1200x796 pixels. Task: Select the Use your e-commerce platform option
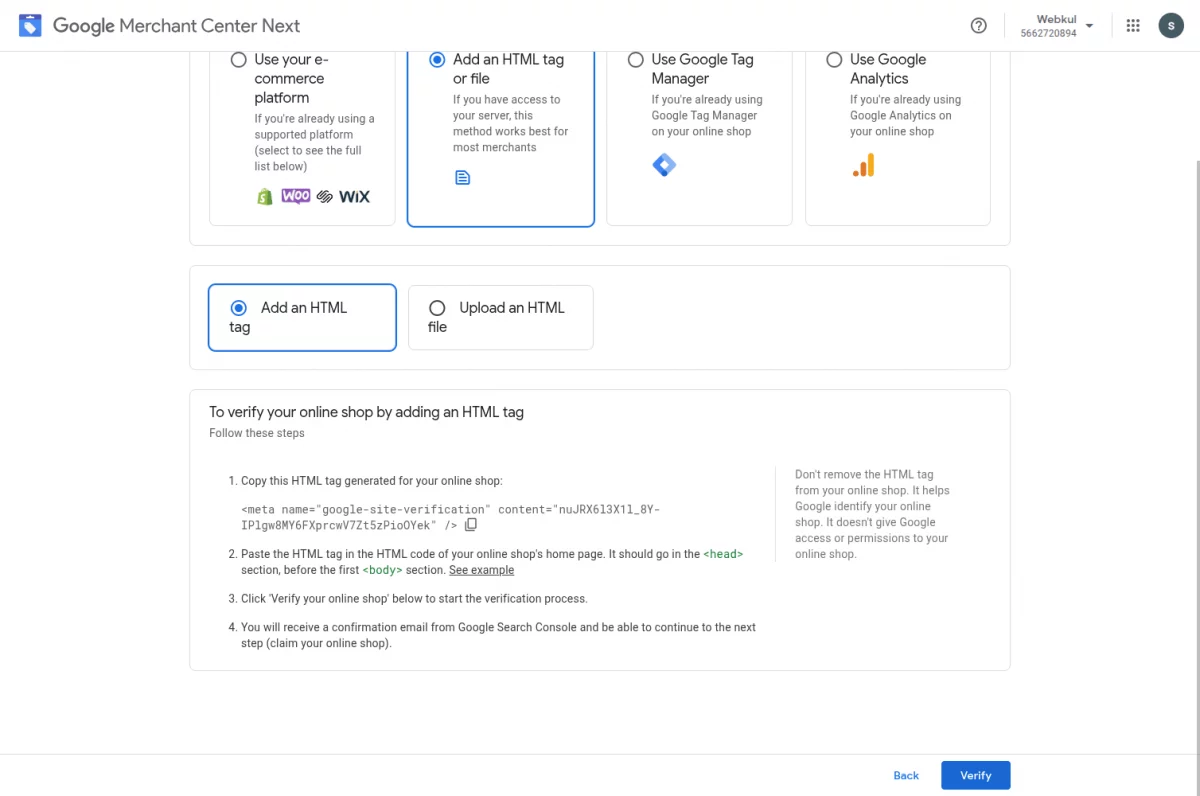pyautogui.click(x=238, y=59)
